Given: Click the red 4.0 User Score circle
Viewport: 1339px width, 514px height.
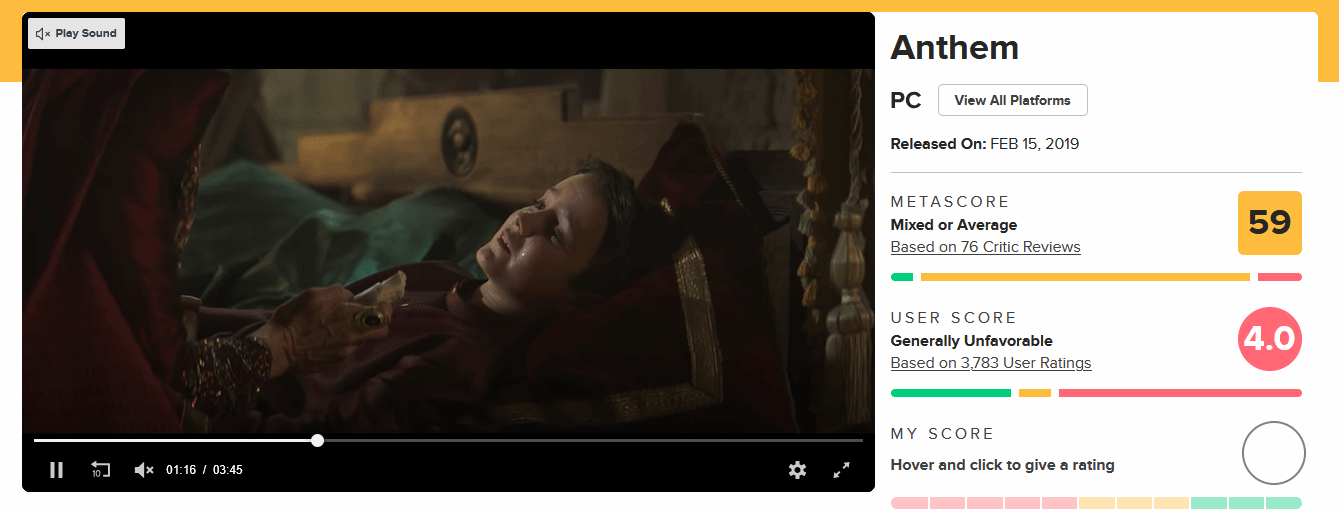Looking at the screenshot, I should tap(1270, 339).
